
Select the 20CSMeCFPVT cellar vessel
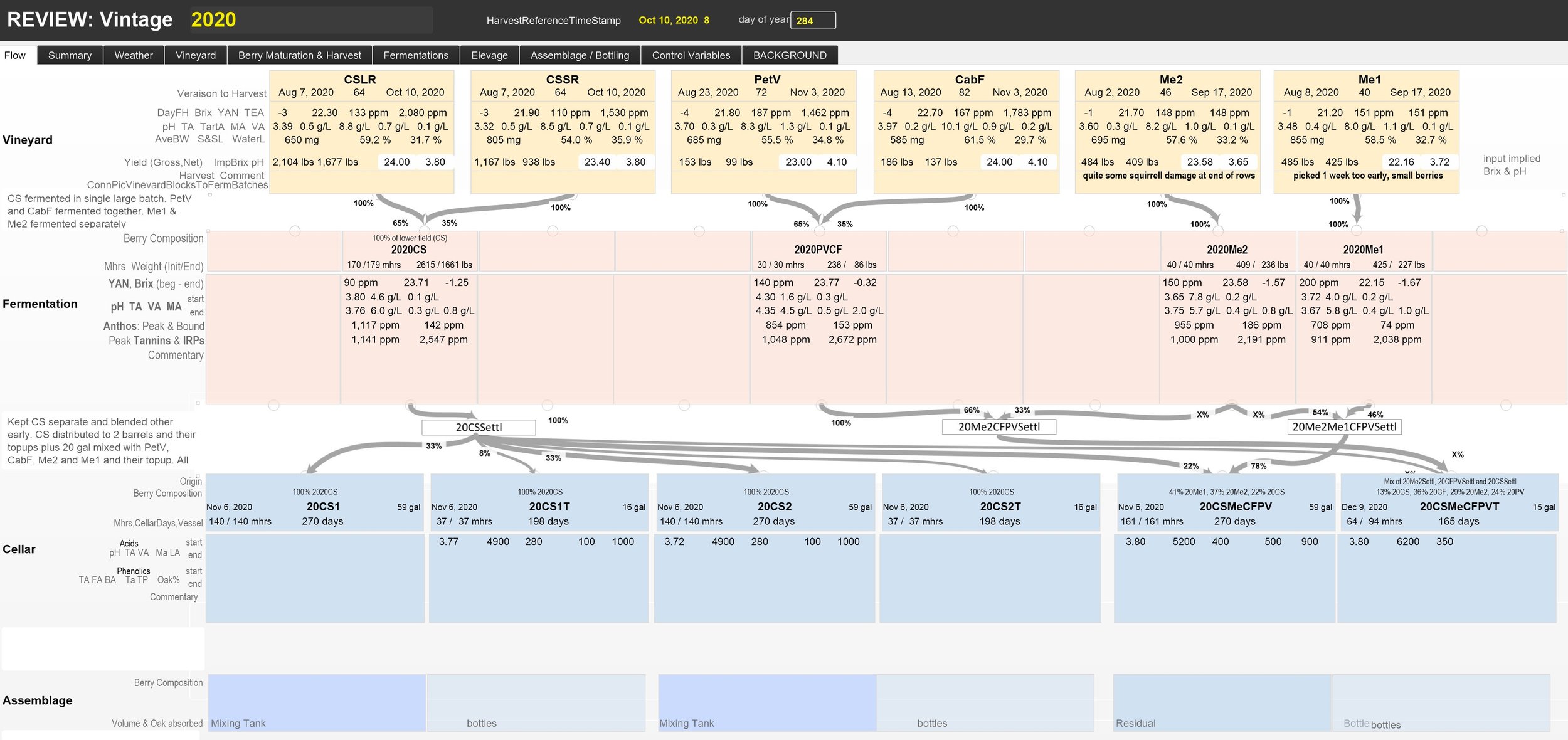[1459, 506]
